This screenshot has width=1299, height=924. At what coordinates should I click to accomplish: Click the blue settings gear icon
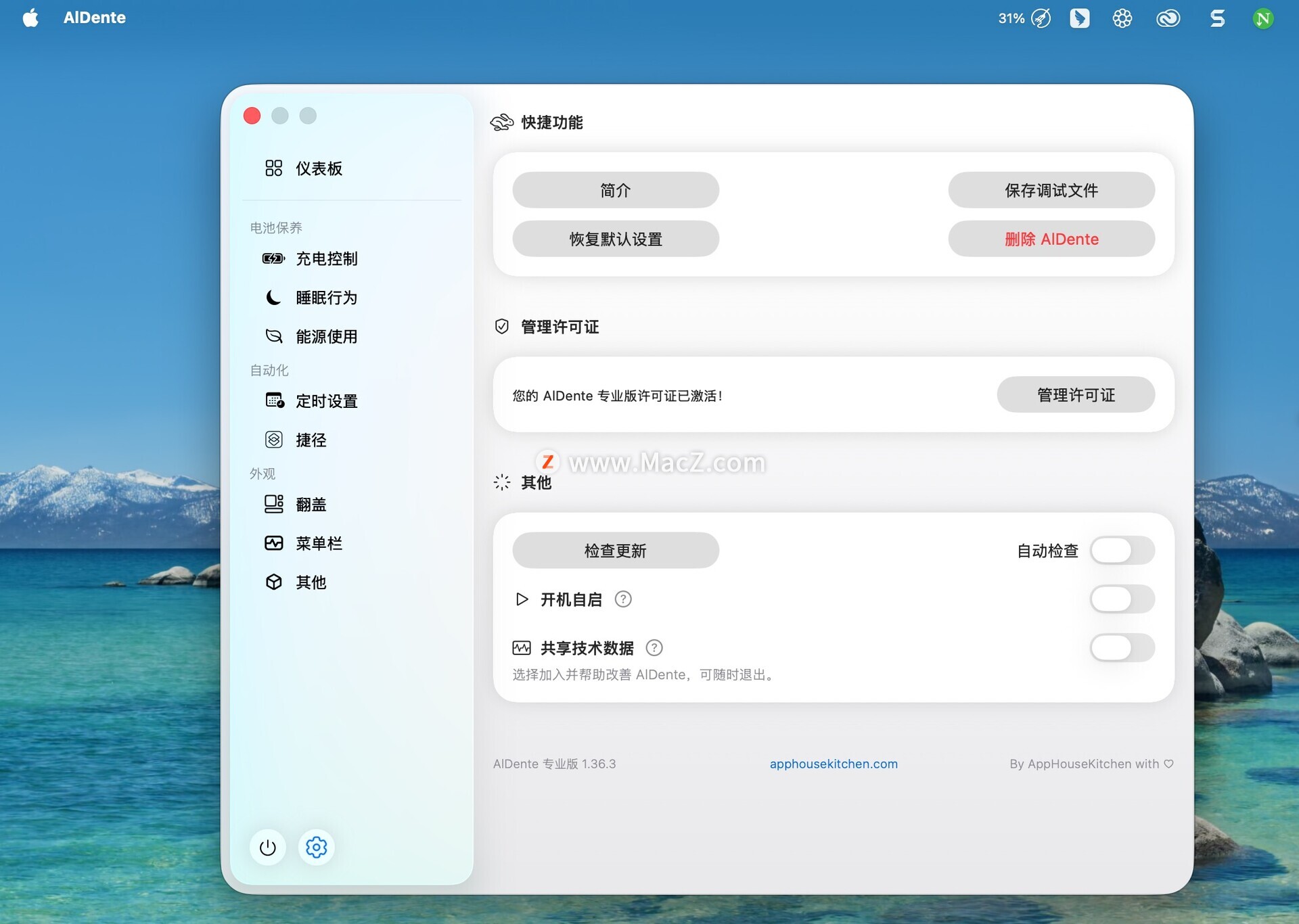[316, 847]
